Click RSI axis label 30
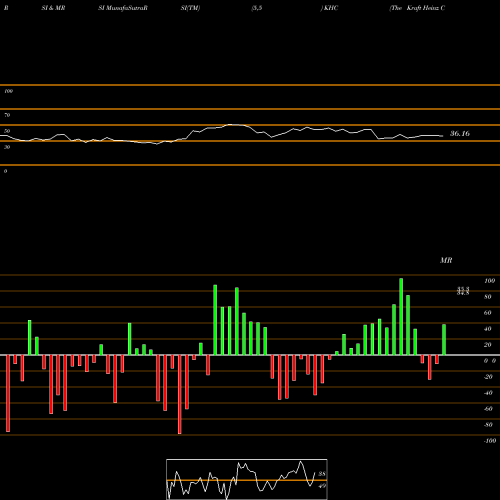Image resolution: width=500 pixels, height=500 pixels. pyautogui.click(x=7, y=147)
